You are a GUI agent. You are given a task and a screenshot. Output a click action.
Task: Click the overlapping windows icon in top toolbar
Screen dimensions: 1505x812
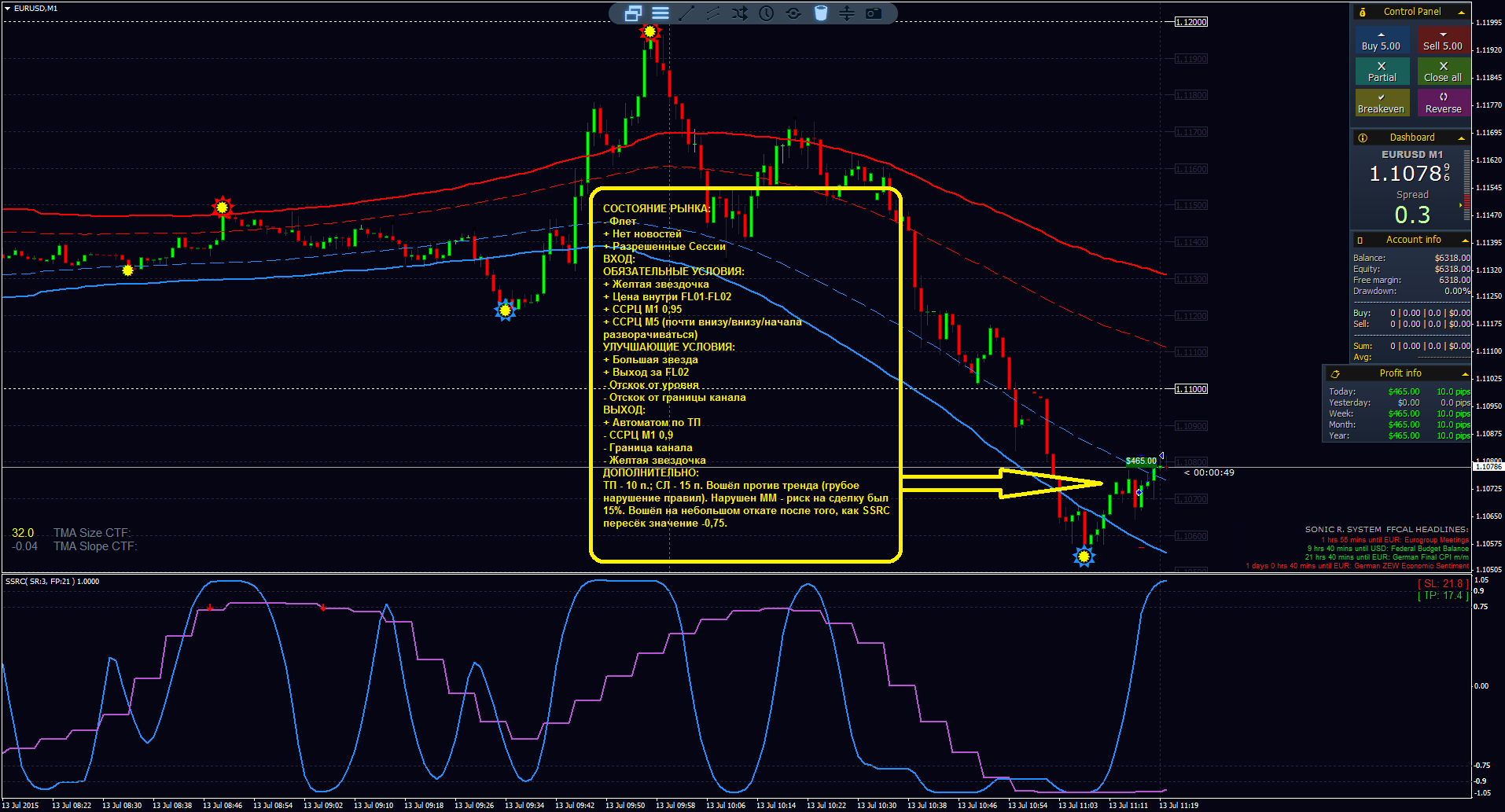pos(633,13)
